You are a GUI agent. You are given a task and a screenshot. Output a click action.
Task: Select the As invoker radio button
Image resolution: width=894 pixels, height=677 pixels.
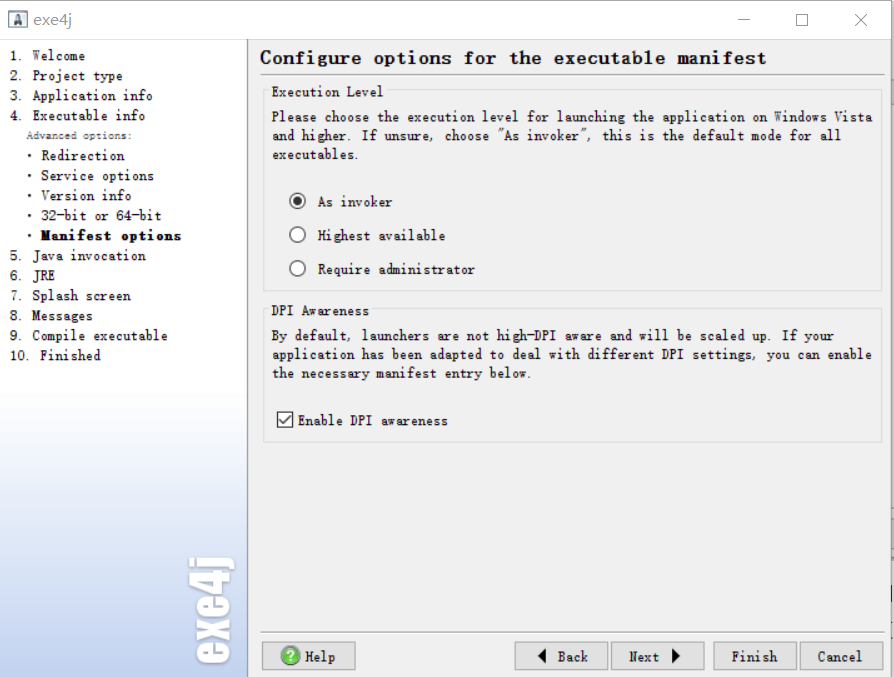[298, 201]
